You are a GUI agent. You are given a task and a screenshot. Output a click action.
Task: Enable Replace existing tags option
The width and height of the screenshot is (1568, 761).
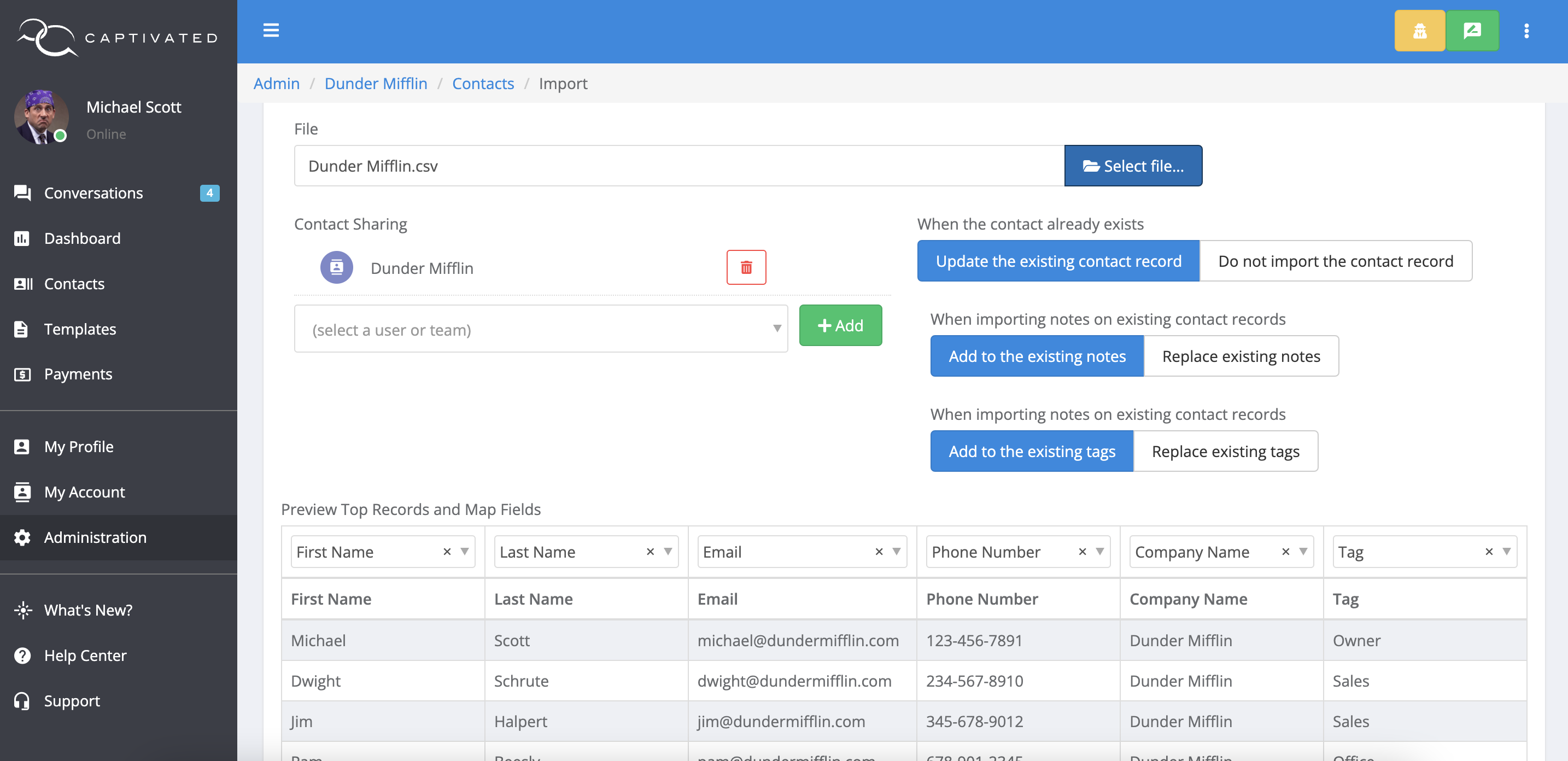tap(1225, 450)
